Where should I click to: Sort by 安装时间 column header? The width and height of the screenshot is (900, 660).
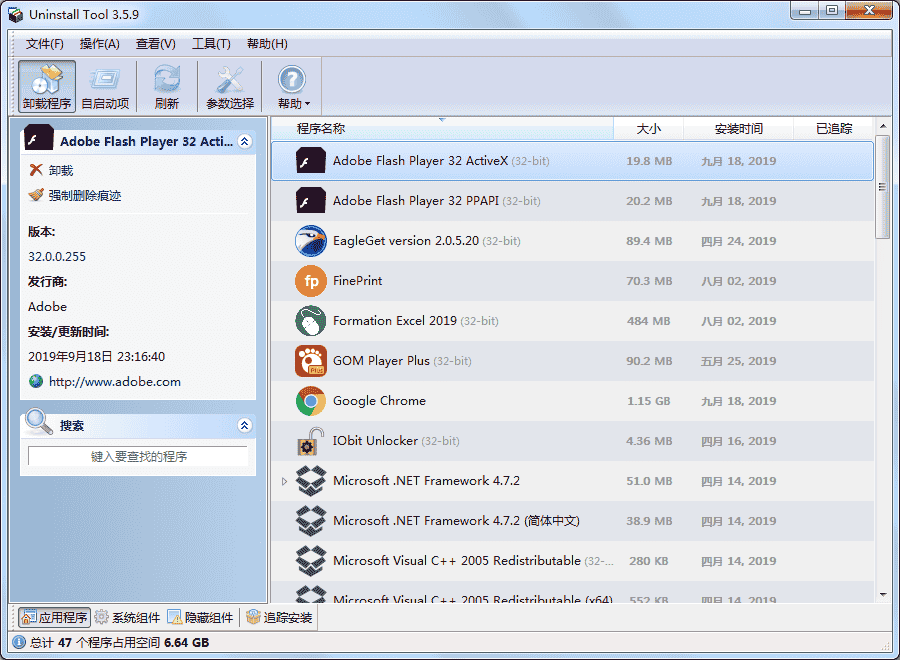pyautogui.click(x=739, y=129)
